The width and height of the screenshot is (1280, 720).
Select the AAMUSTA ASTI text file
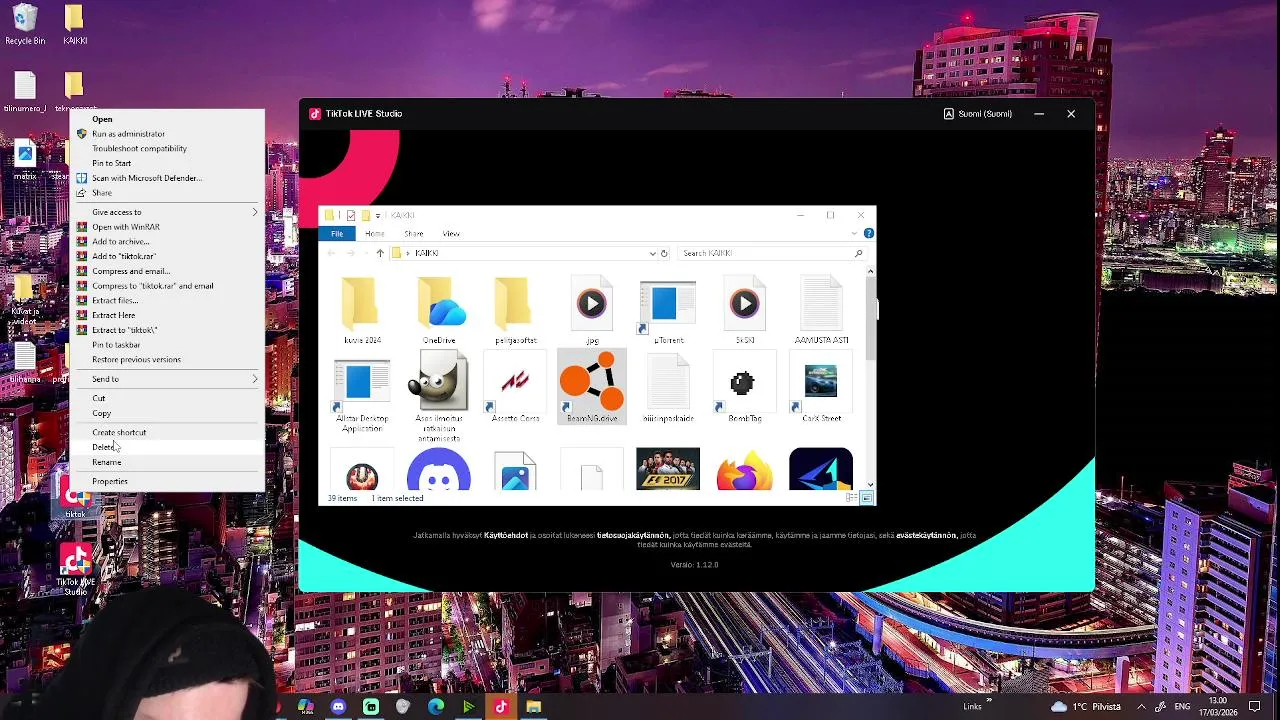pyautogui.click(x=821, y=311)
